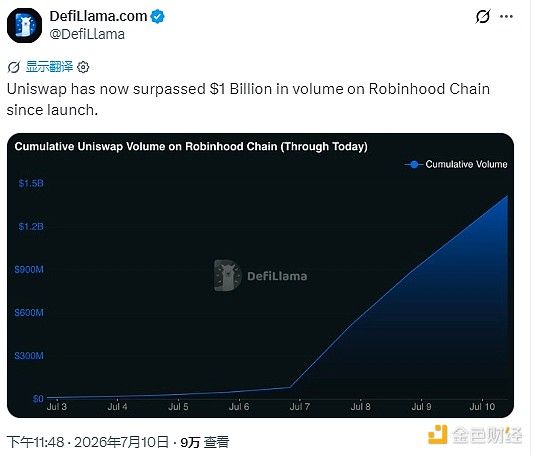Open translation settings gear icon
This screenshot has width=533, height=455.
click(x=83, y=67)
